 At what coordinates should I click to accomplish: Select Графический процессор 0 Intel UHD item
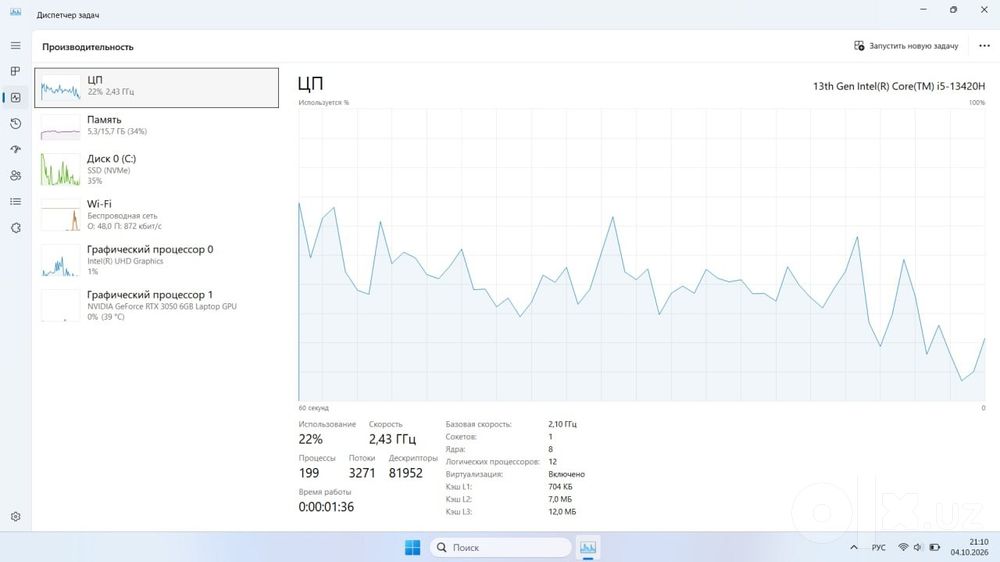coord(156,261)
